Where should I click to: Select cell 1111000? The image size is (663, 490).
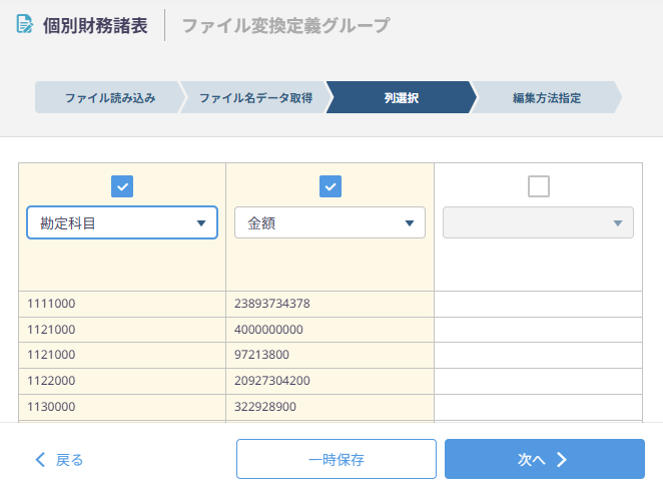click(x=122, y=304)
